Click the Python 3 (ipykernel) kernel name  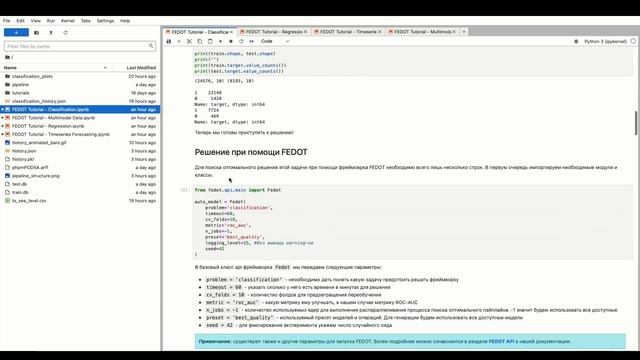(605, 41)
